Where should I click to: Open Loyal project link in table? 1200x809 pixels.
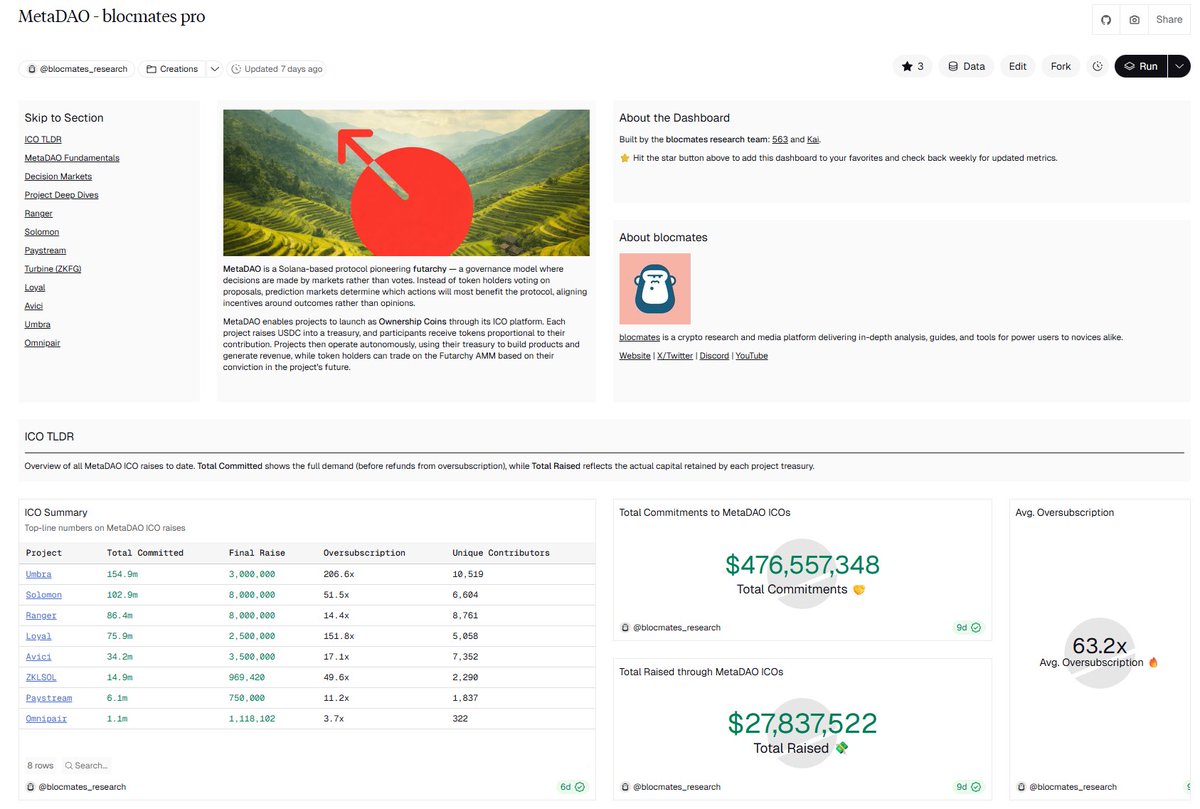(38, 636)
